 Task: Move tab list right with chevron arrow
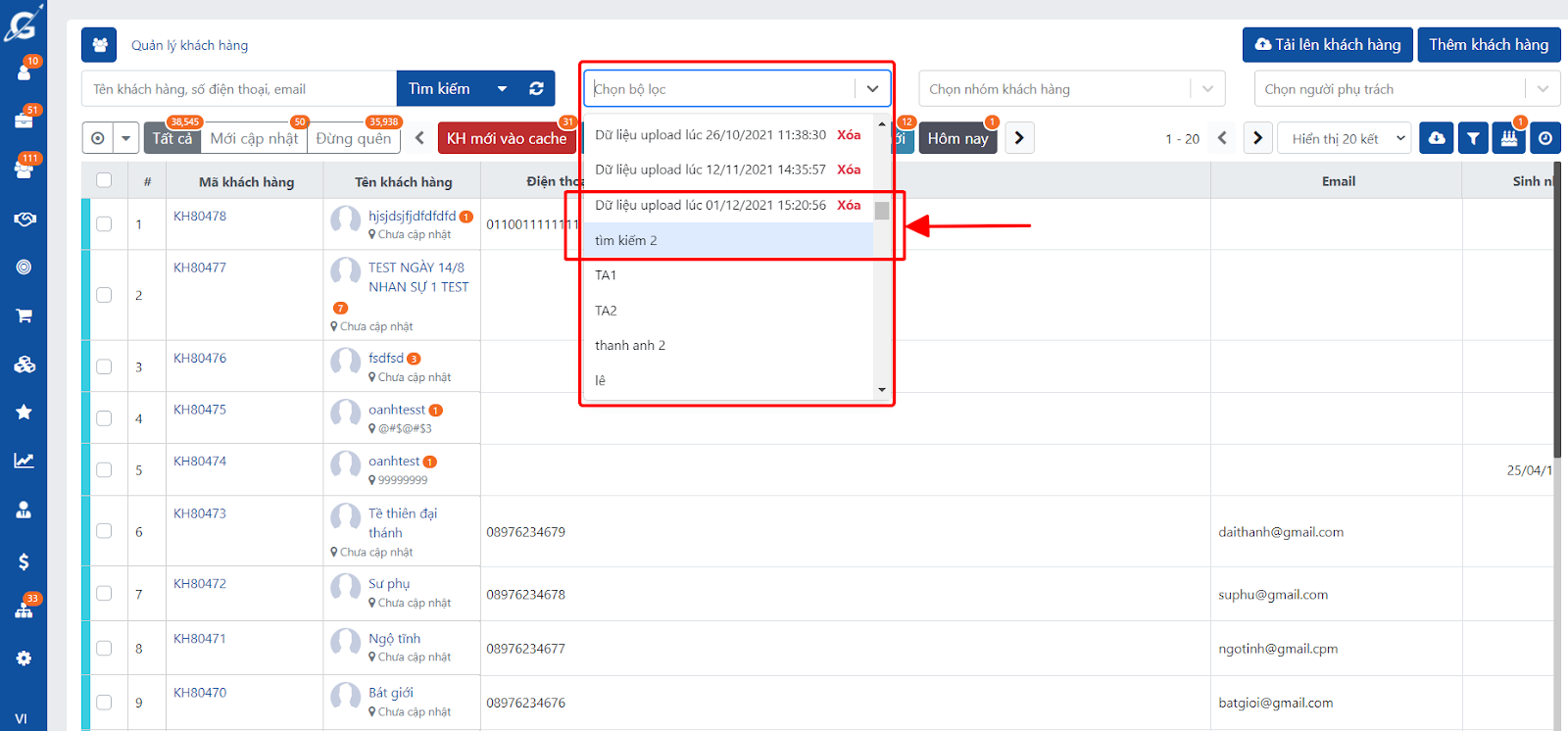point(1019,138)
